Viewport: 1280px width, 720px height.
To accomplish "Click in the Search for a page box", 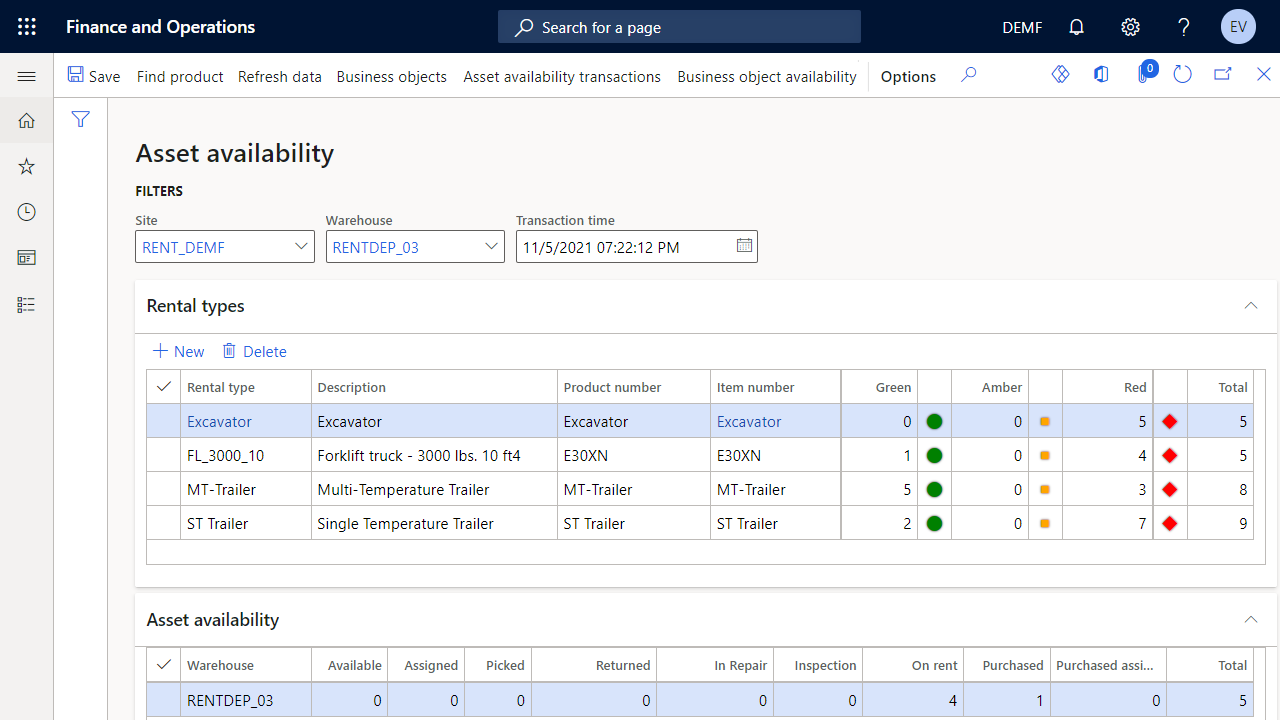I will click(x=679, y=27).
